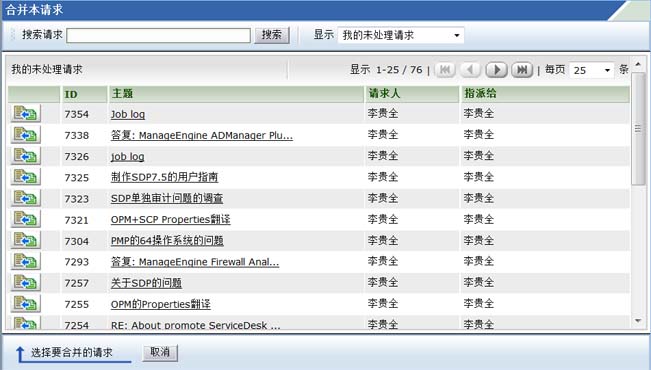651x370 pixels.
Task: Click merge icon for request 7354
Action: 26,113
